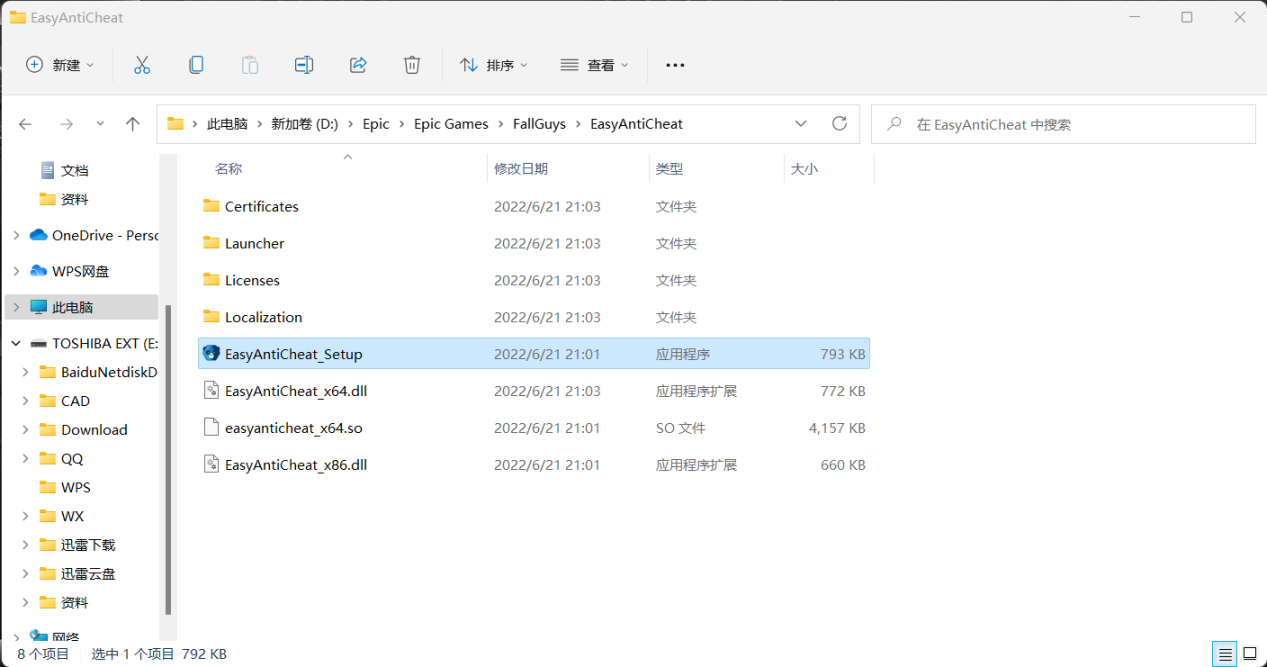1267x667 pixels.
Task: Switch to details view in status bar
Action: (1224, 654)
